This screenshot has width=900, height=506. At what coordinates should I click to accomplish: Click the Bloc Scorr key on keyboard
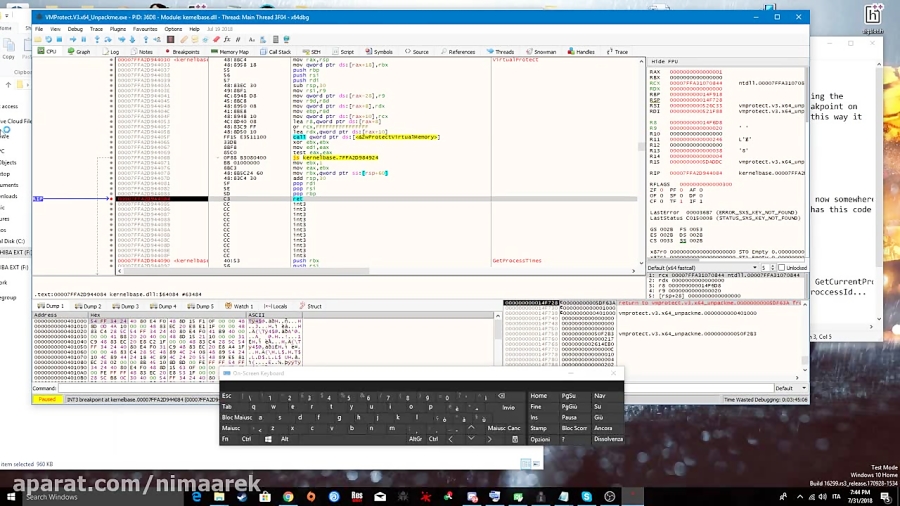point(574,429)
